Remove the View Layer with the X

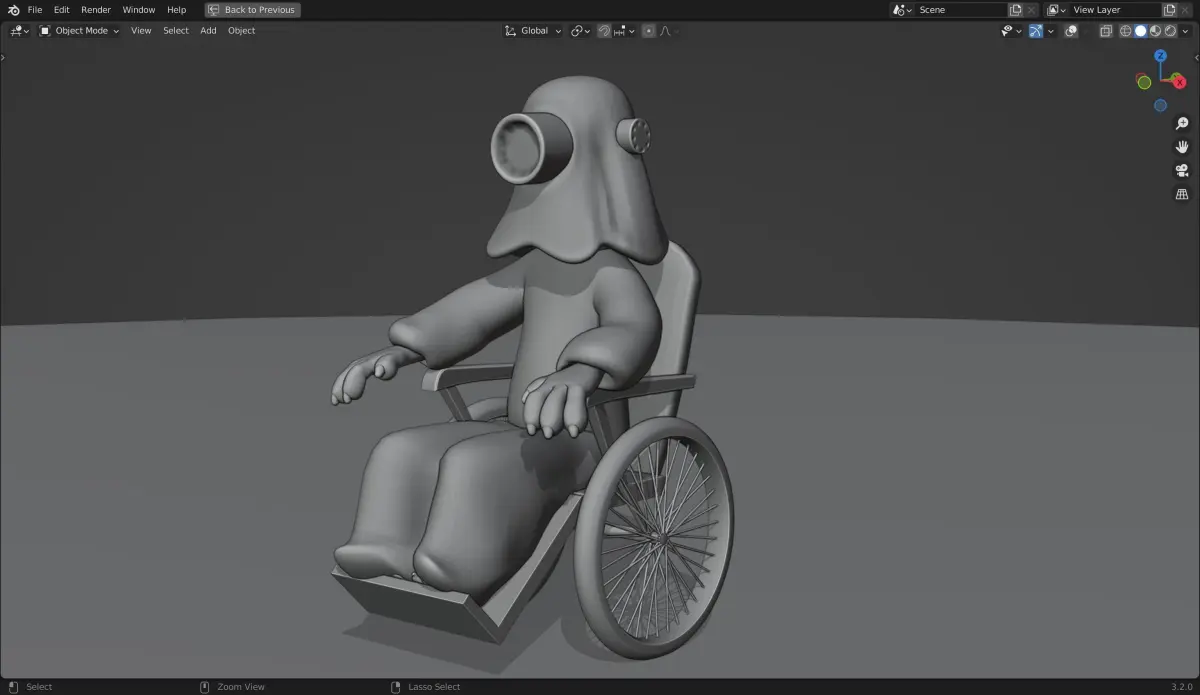[x=1186, y=10]
